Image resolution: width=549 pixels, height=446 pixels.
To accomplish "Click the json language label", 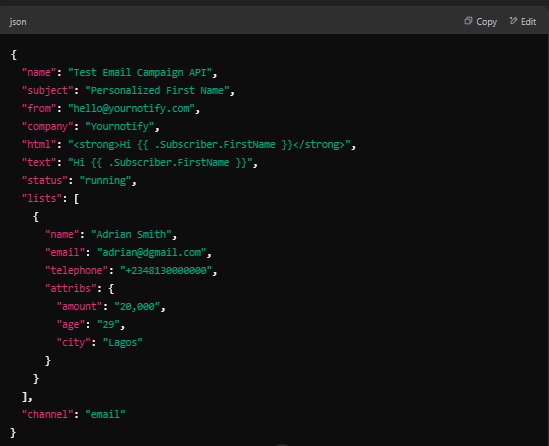I will coord(18,22).
